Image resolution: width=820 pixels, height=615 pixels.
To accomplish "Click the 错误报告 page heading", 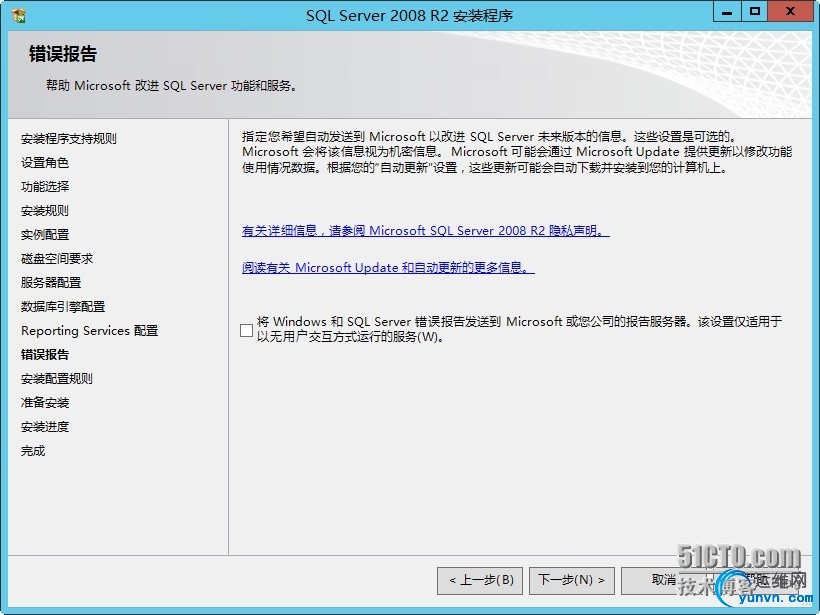I will pyautogui.click(x=63, y=54).
